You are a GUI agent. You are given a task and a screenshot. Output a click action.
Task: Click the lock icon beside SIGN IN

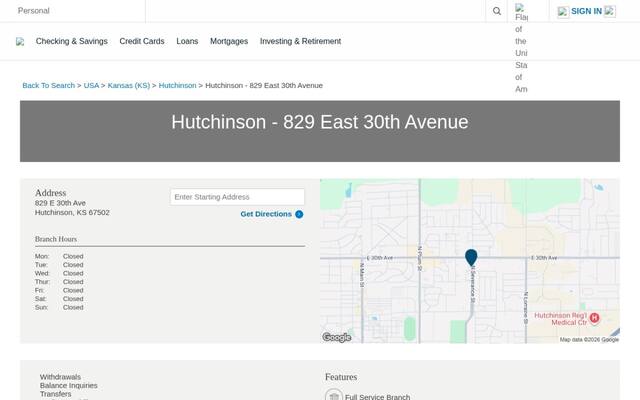[x=563, y=12]
